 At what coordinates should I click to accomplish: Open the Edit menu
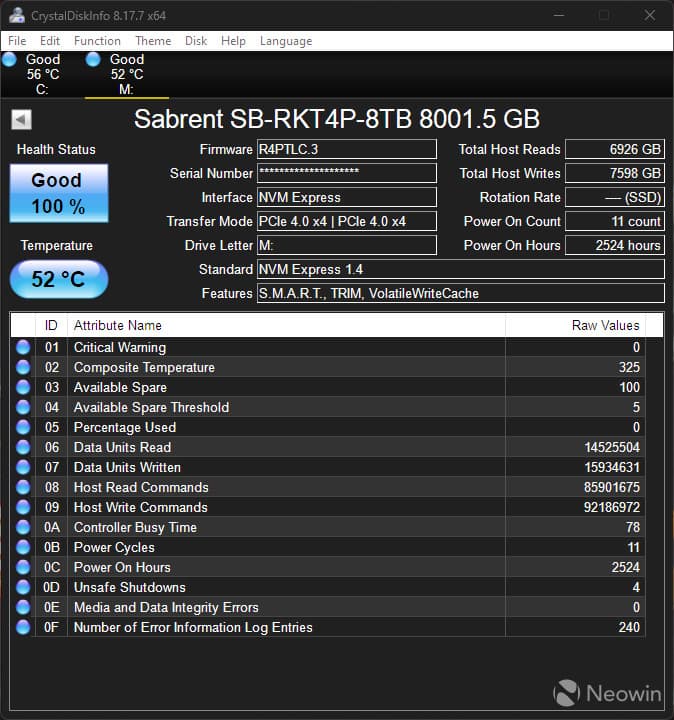[50, 41]
